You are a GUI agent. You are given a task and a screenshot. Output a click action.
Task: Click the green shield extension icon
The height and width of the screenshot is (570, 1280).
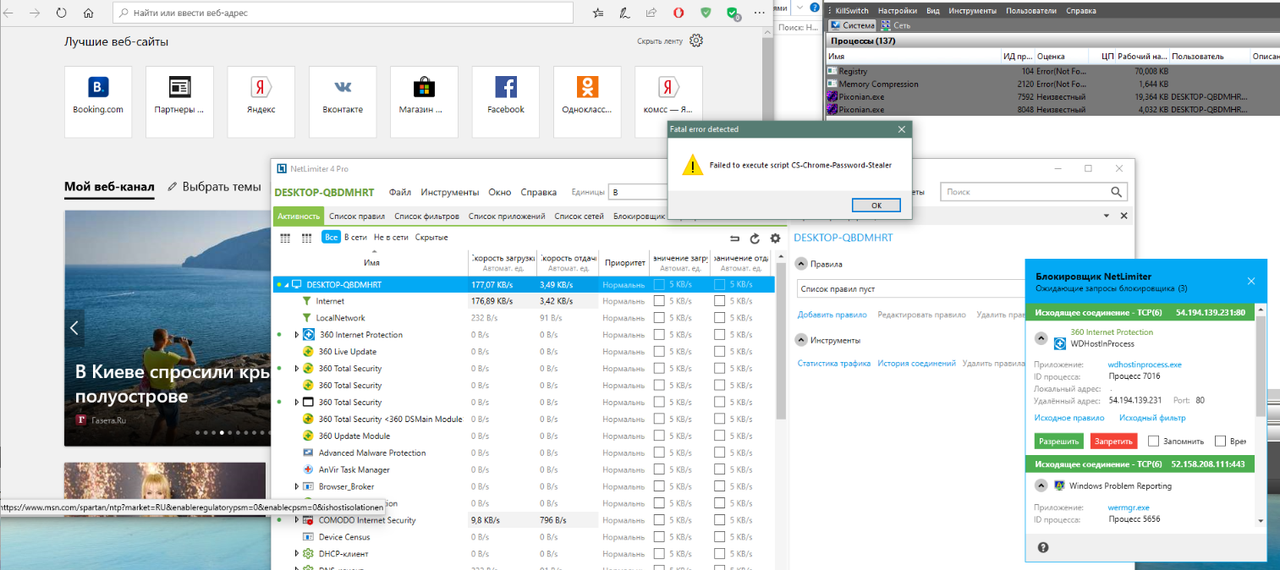click(x=706, y=13)
